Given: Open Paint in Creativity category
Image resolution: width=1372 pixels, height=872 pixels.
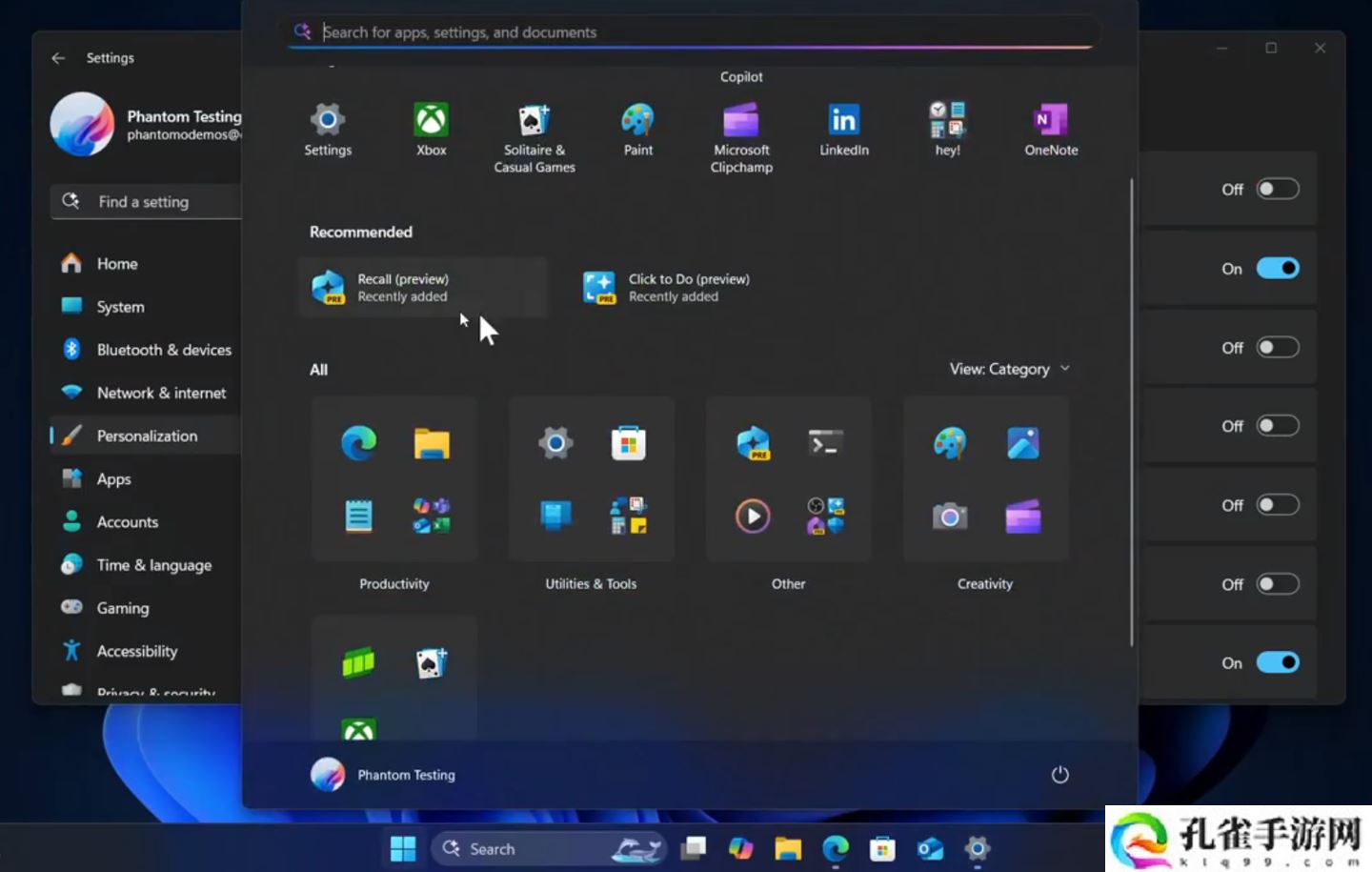Looking at the screenshot, I should point(950,443).
